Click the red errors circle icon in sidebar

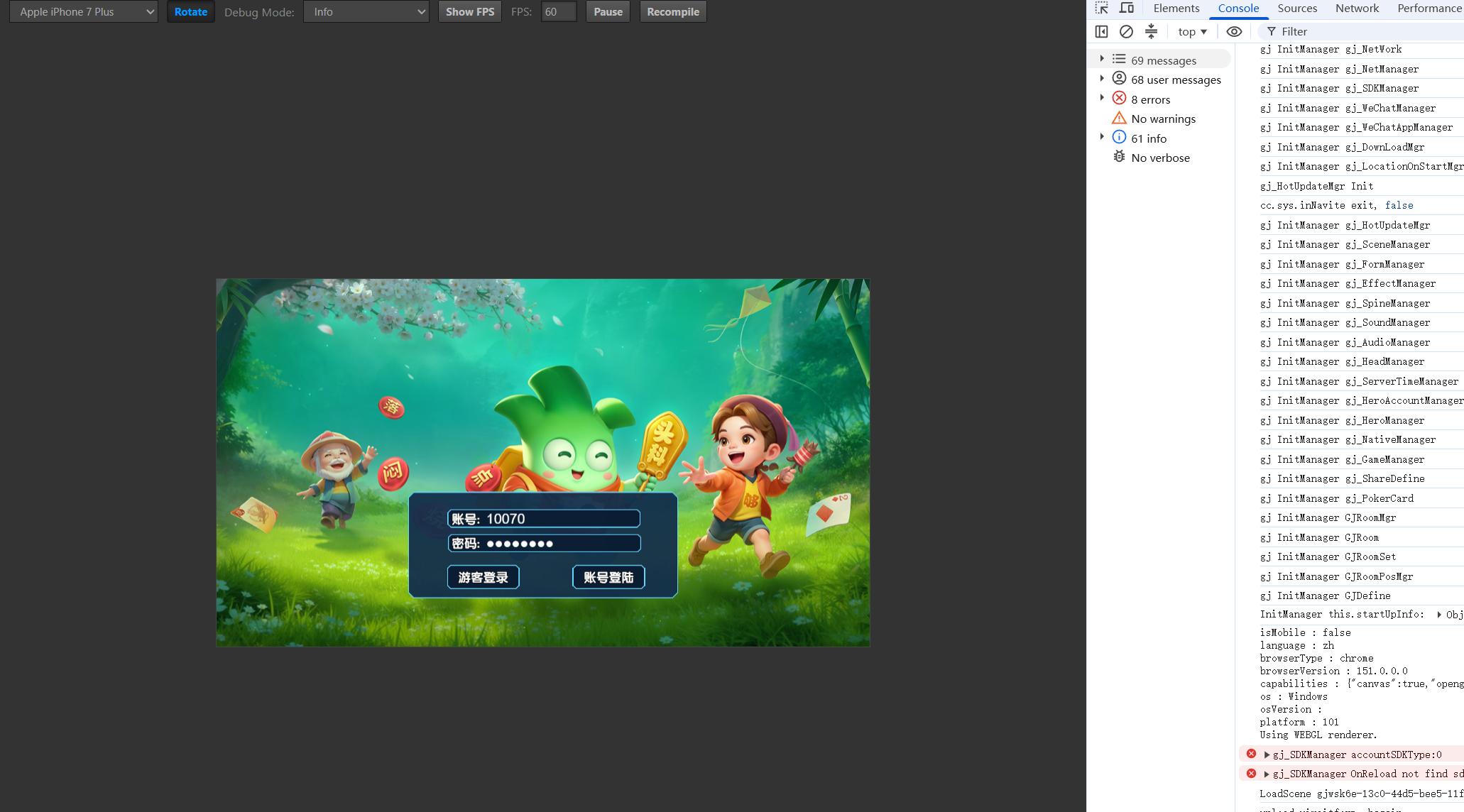[x=1119, y=99]
